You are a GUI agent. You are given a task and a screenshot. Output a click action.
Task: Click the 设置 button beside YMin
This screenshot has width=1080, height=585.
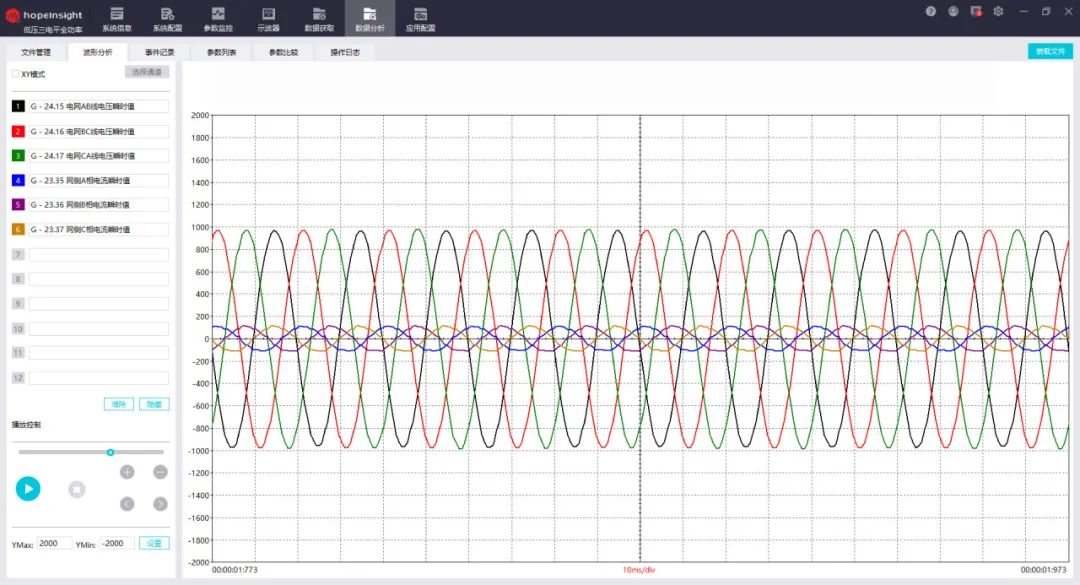click(x=154, y=543)
